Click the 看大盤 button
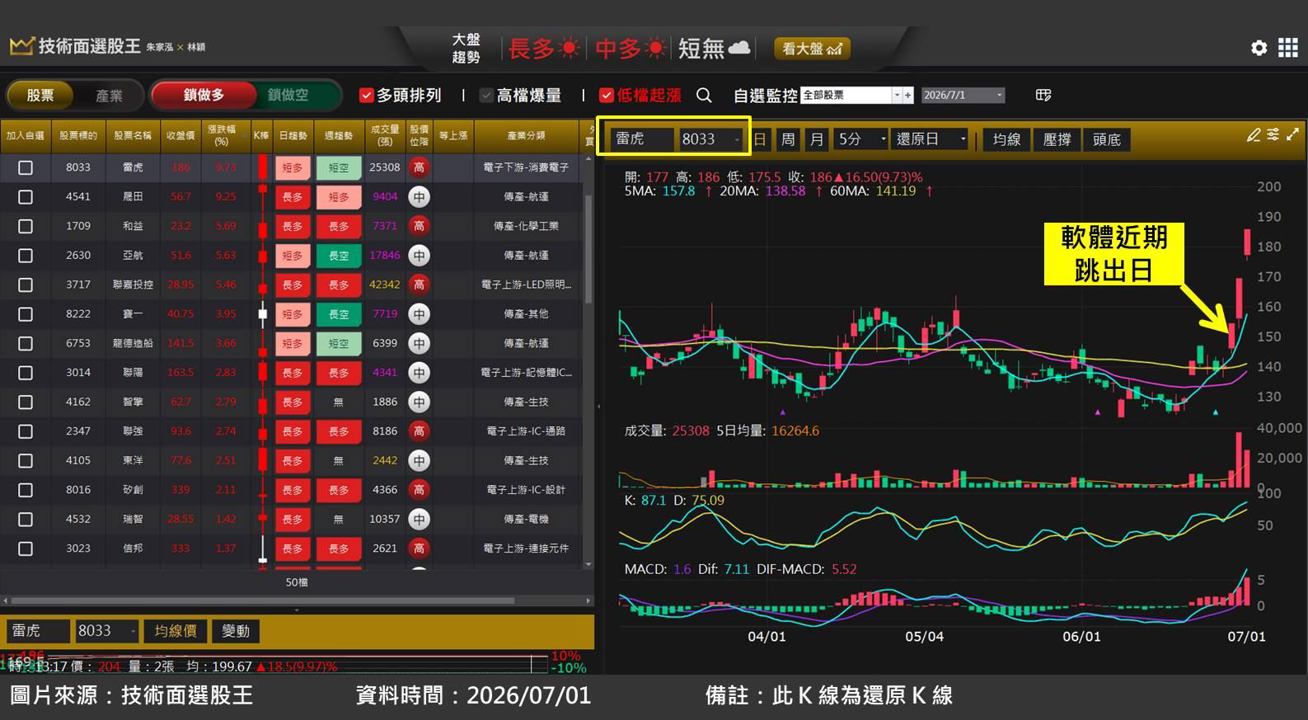The height and width of the screenshot is (720, 1308). click(812, 48)
